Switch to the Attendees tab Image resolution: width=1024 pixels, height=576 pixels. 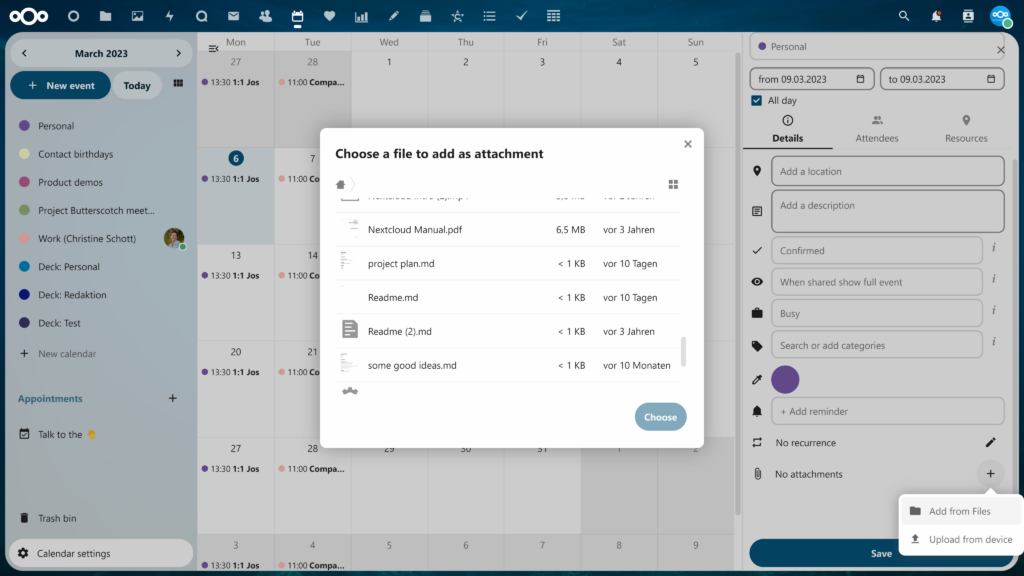pyautogui.click(x=877, y=131)
